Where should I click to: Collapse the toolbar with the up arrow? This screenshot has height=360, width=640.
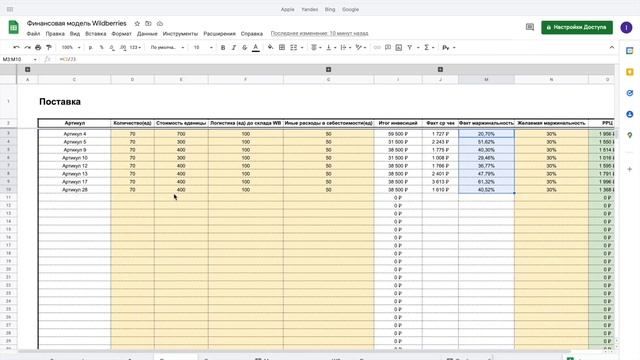pos(611,47)
